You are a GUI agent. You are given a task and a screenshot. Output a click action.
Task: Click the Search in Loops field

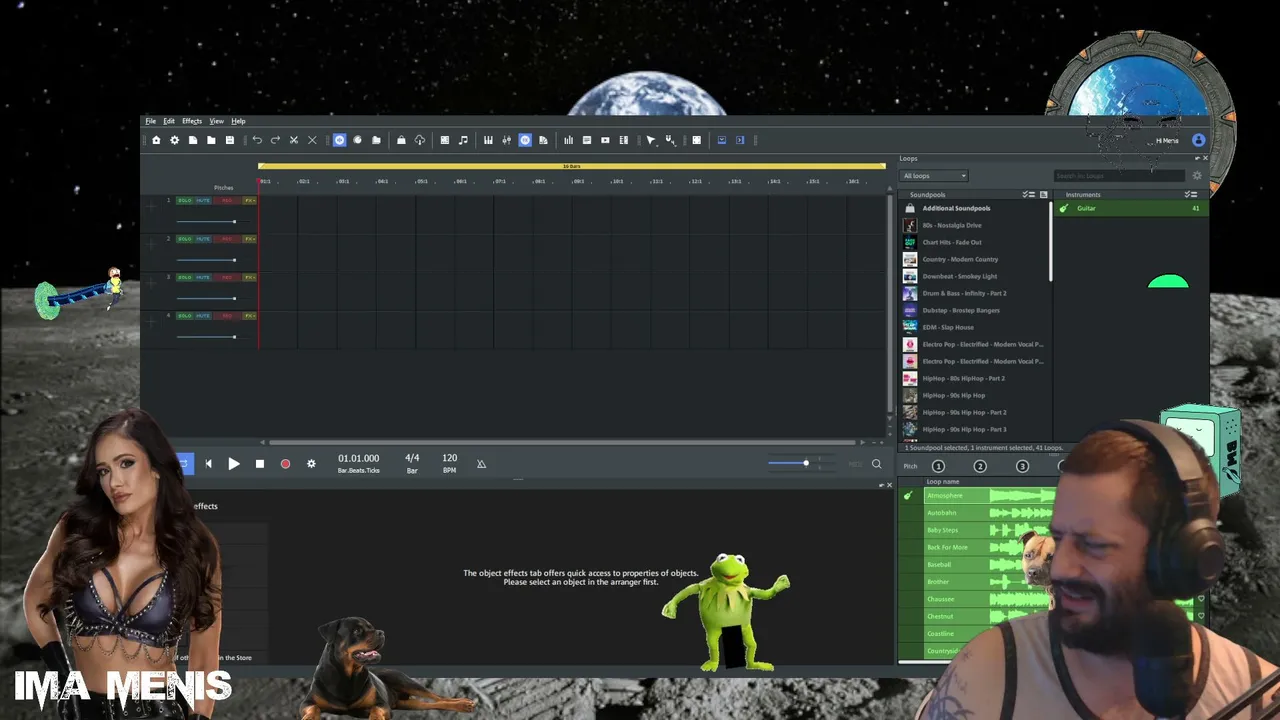pyautogui.click(x=1119, y=176)
